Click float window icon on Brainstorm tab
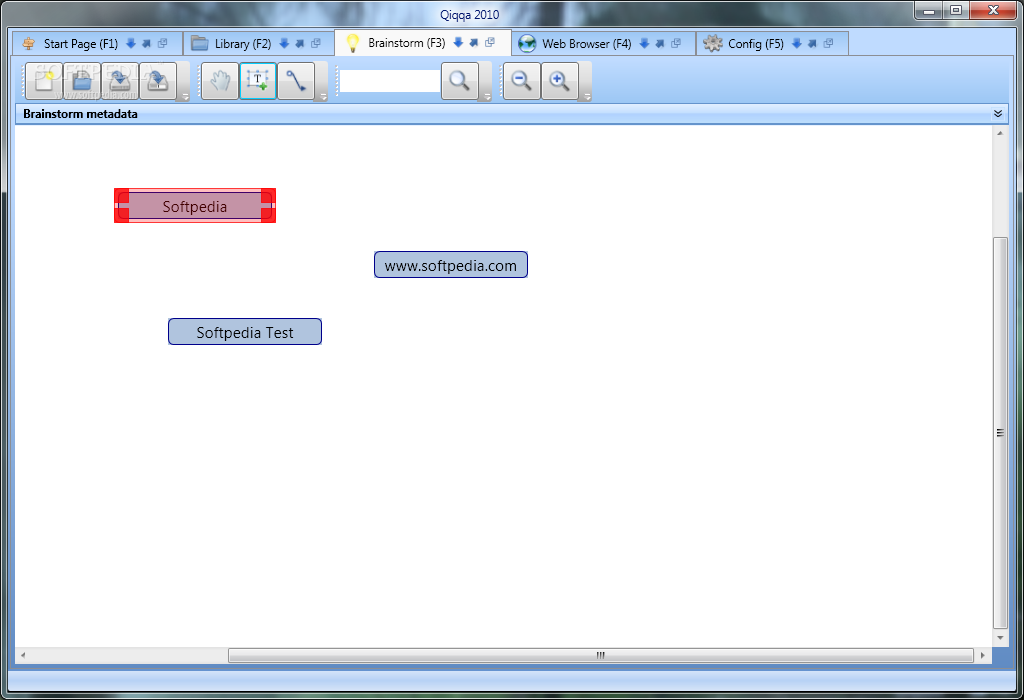The width and height of the screenshot is (1024, 700). click(490, 42)
